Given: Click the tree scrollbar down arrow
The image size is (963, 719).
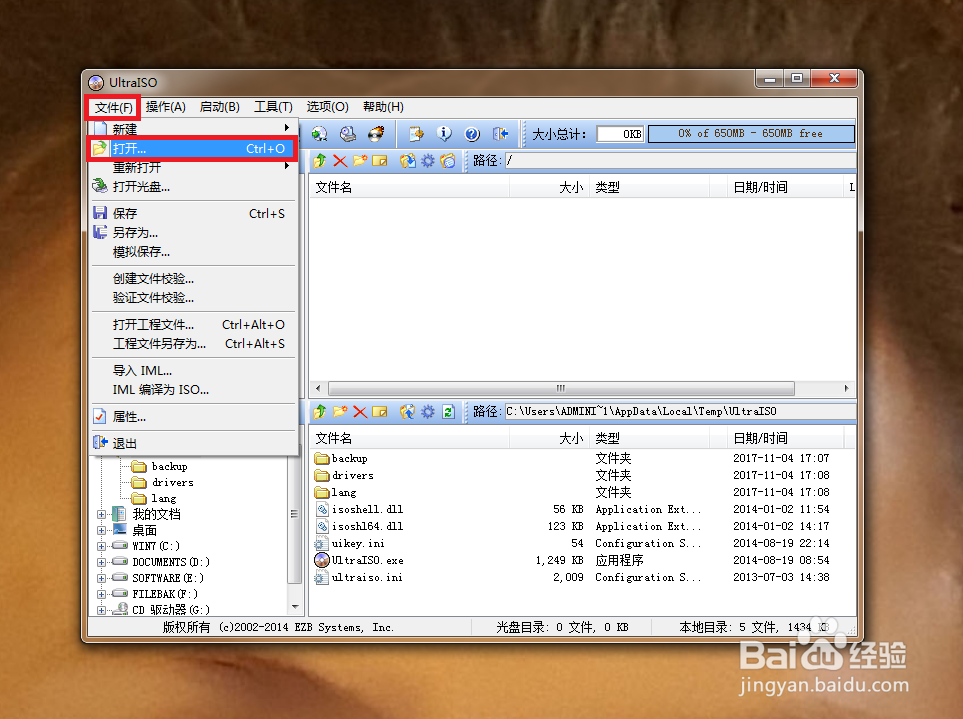Looking at the screenshot, I should [x=295, y=607].
